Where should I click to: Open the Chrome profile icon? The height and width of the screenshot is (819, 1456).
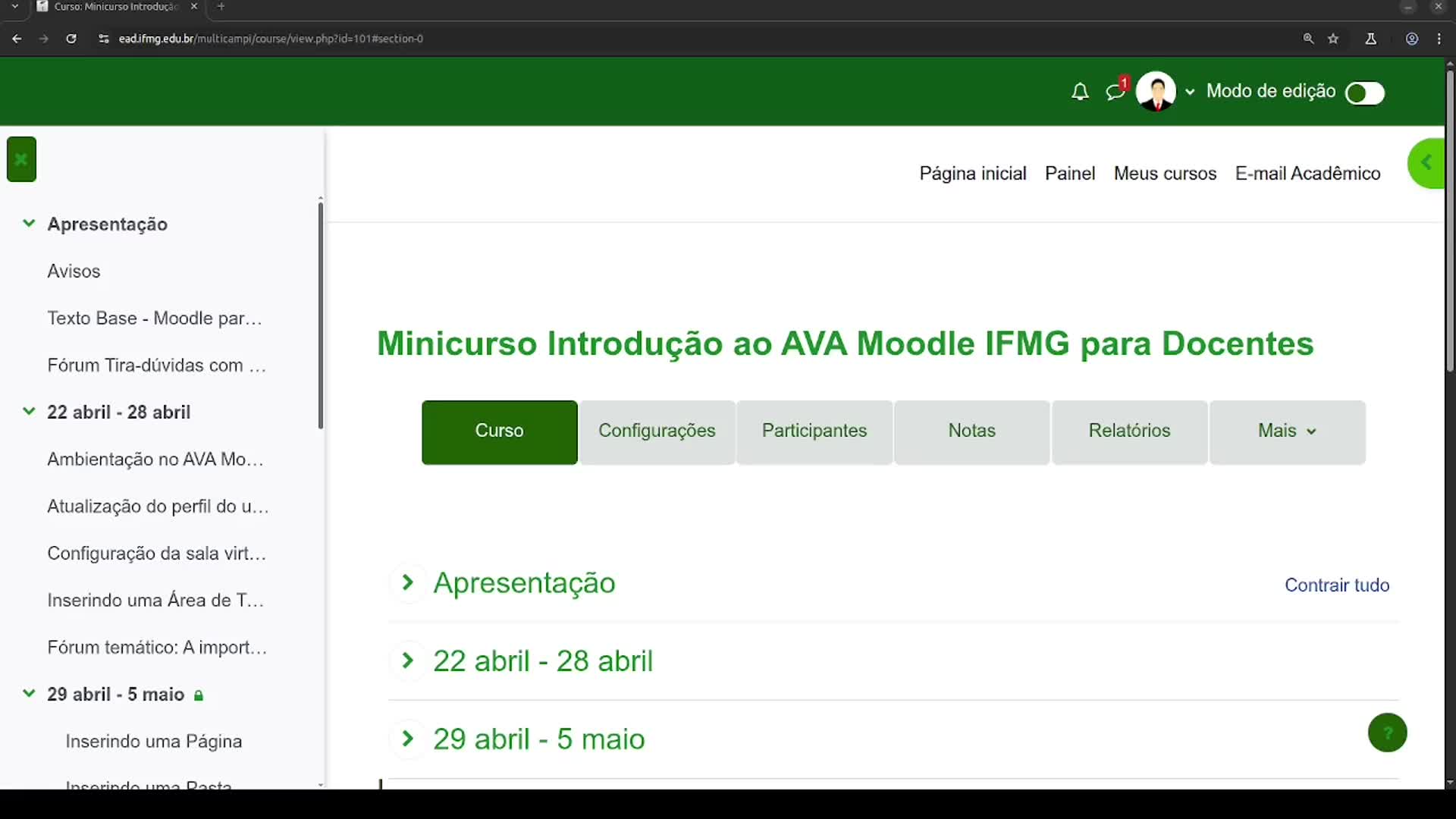coord(1412,39)
